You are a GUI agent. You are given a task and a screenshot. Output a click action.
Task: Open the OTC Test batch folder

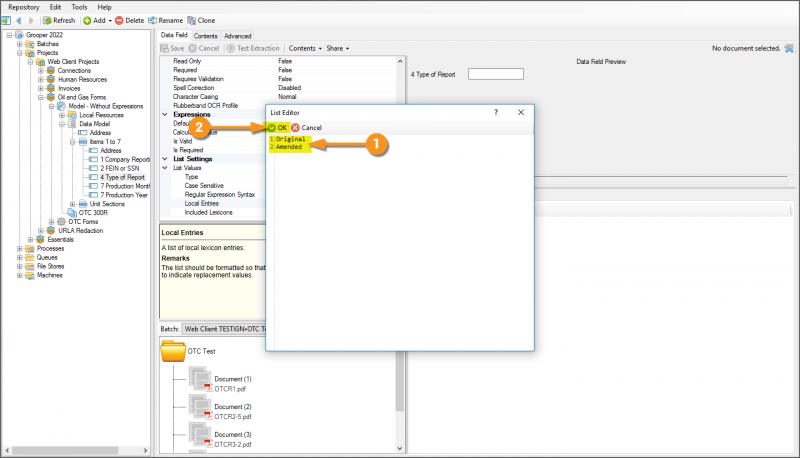pos(173,351)
